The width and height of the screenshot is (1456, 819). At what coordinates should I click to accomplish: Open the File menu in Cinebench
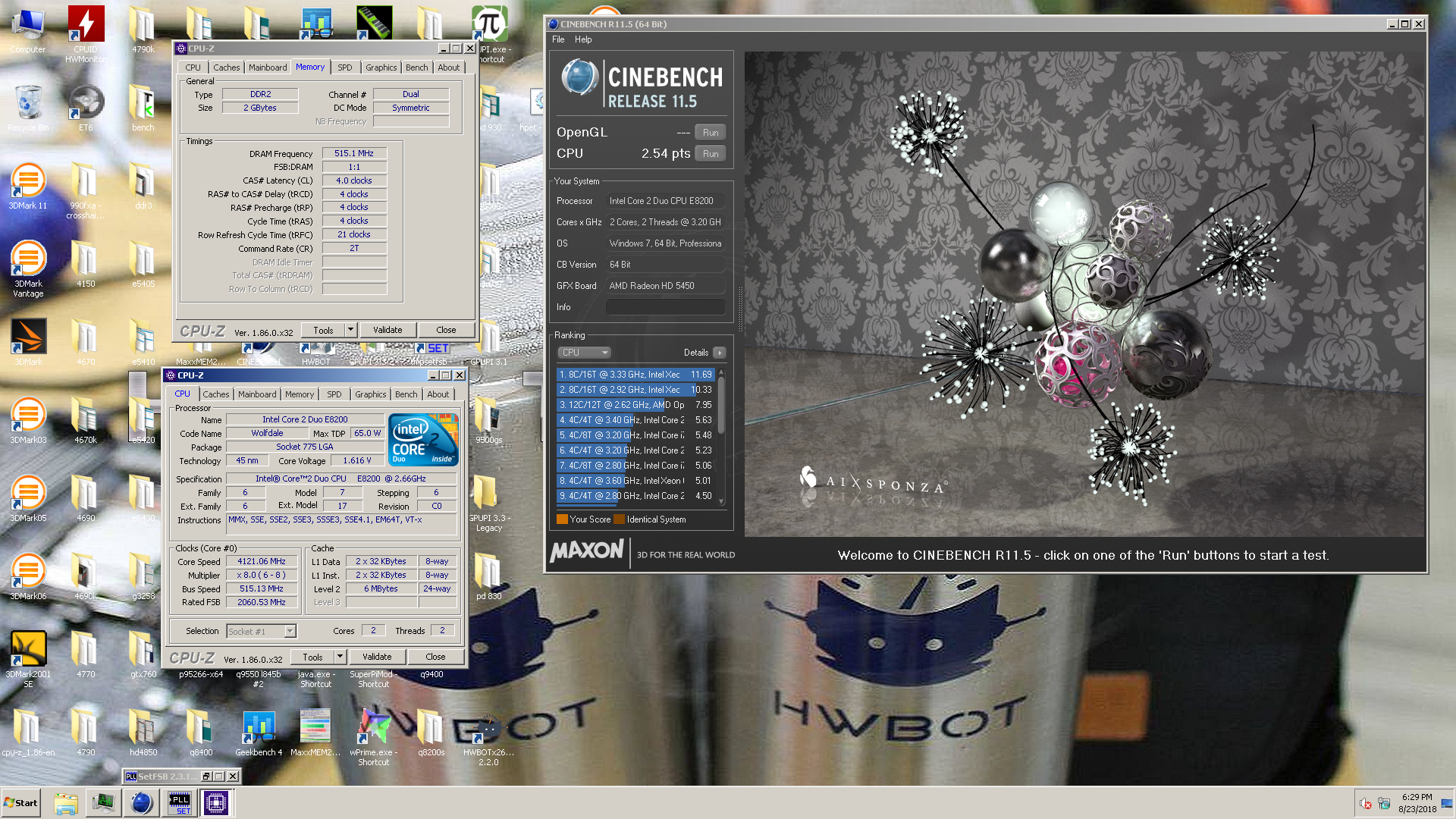(x=558, y=39)
